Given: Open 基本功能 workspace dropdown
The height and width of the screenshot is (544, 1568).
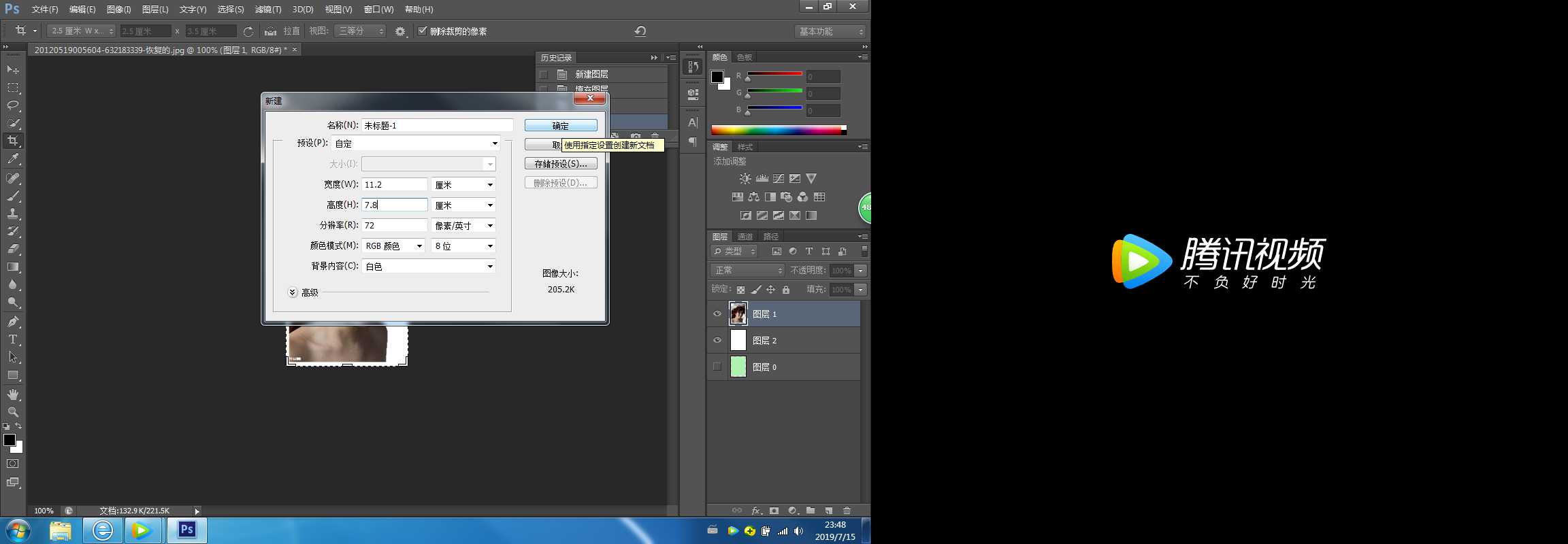Looking at the screenshot, I should pos(830,32).
